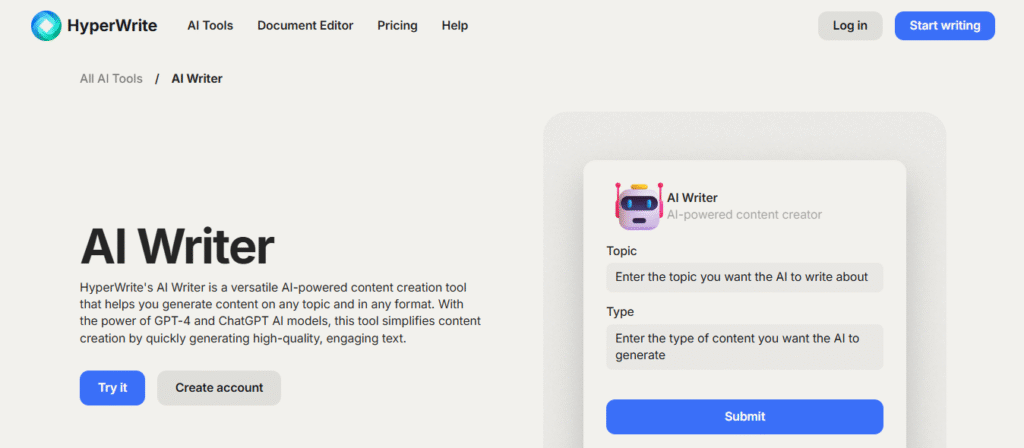The height and width of the screenshot is (448, 1024).
Task: Click the AI-powered content creator subtitle
Action: click(x=744, y=214)
